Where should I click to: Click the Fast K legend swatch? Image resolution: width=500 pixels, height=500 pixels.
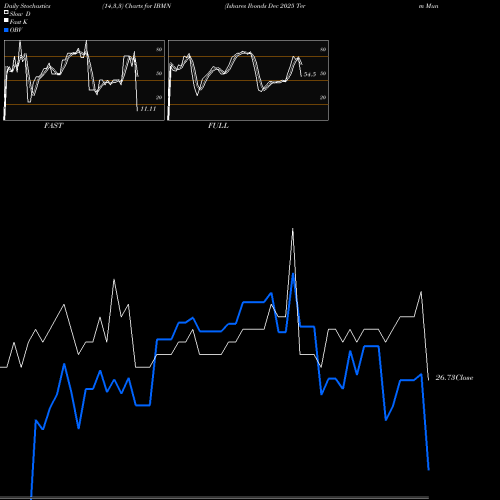[6, 21]
